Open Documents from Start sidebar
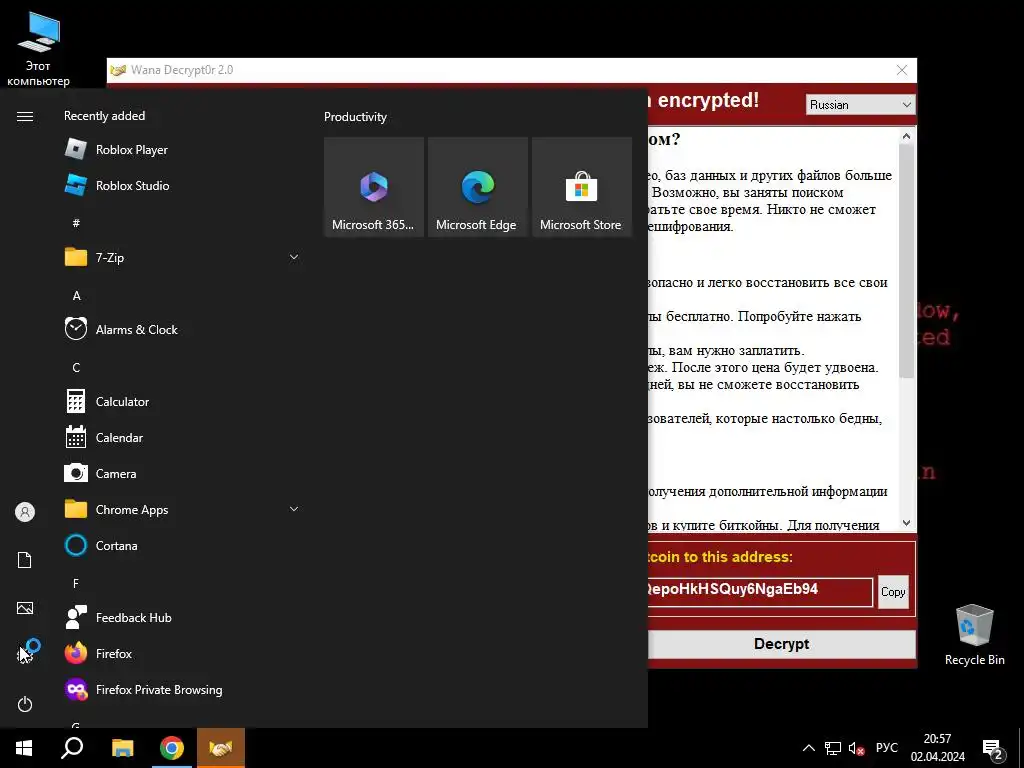Image resolution: width=1024 pixels, height=768 pixels. (x=25, y=560)
